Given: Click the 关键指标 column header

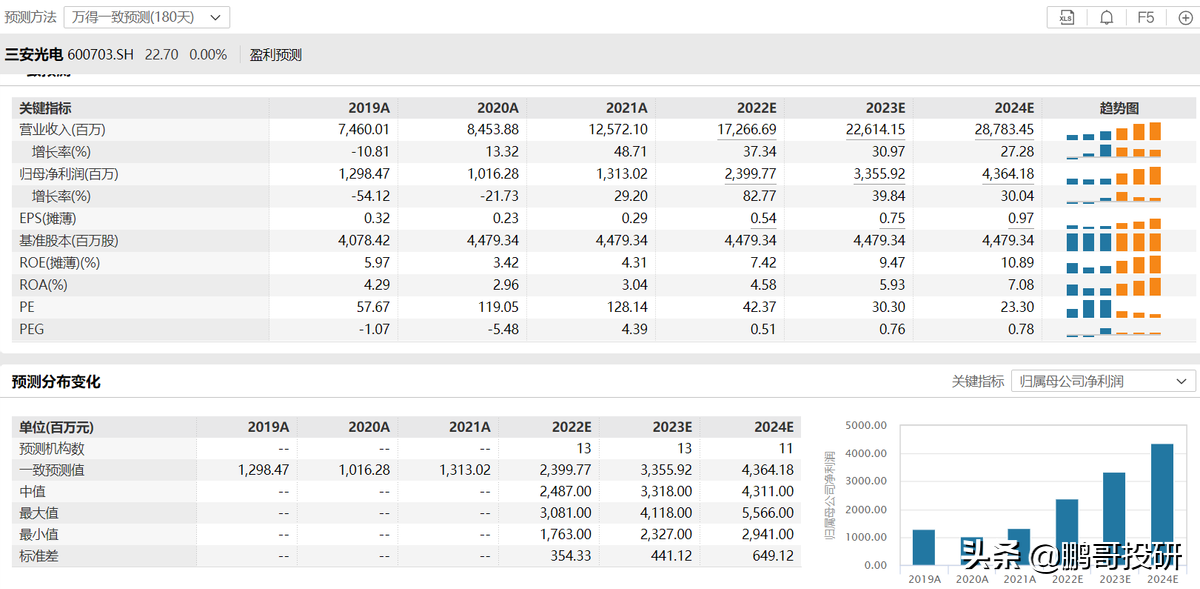Looking at the screenshot, I should (45, 108).
